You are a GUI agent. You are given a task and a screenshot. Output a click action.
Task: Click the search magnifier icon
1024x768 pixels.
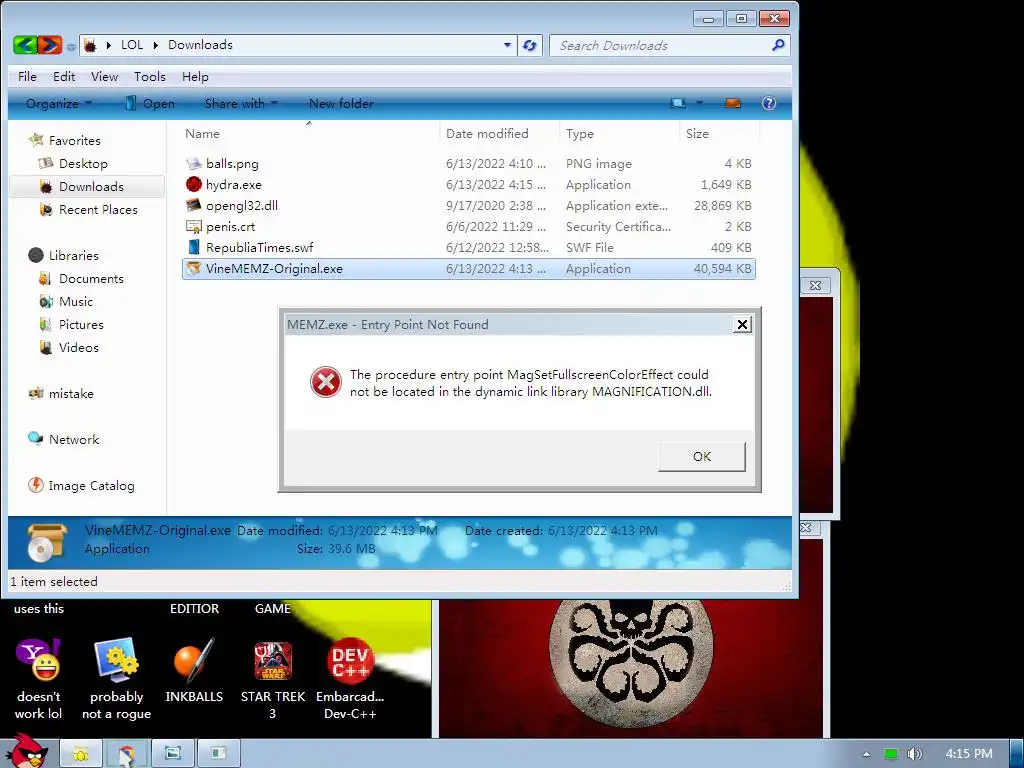point(778,45)
